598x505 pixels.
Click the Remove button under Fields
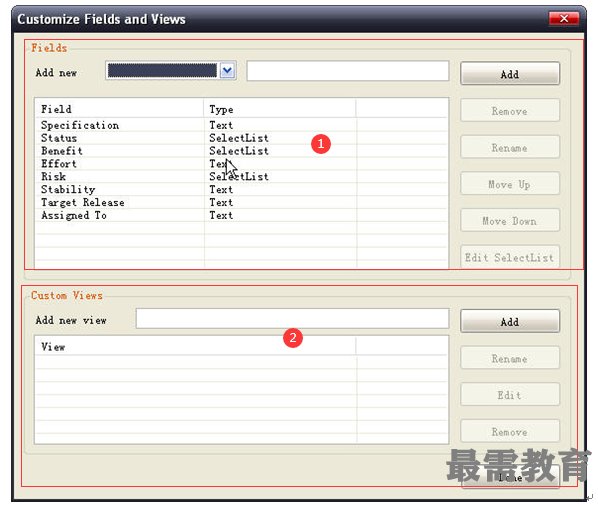point(510,111)
